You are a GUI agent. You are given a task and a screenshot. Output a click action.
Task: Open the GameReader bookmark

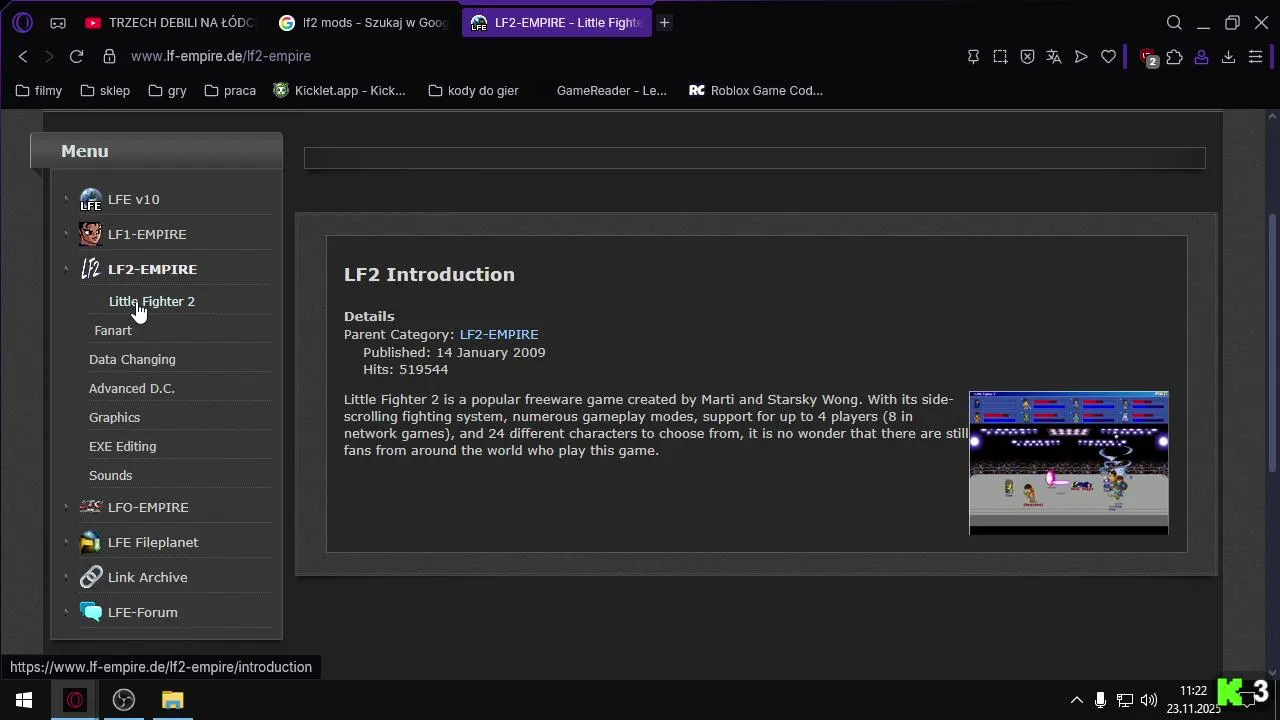pos(602,90)
